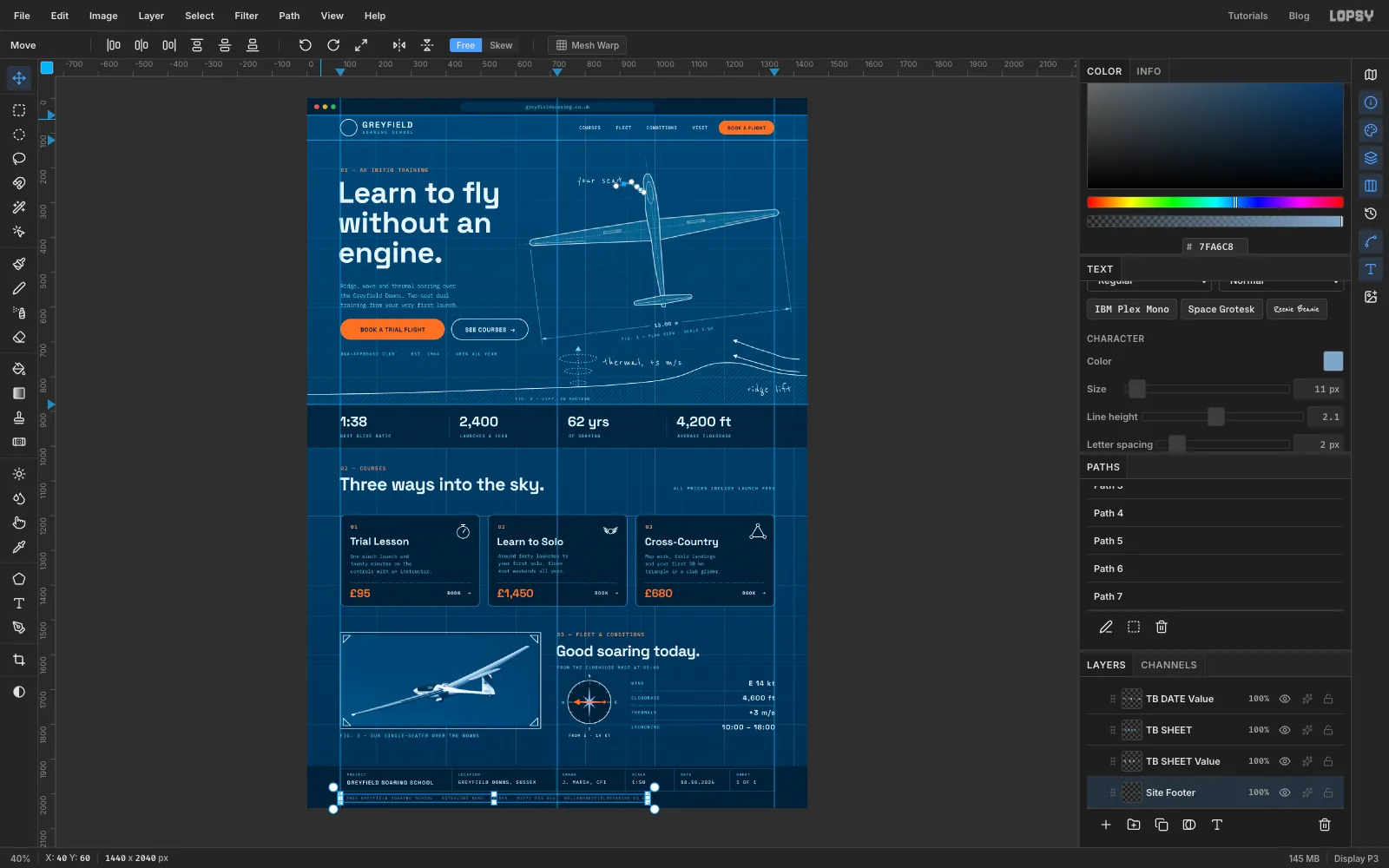
Task: Select the Move tool in left toolbar
Action: coord(19,78)
